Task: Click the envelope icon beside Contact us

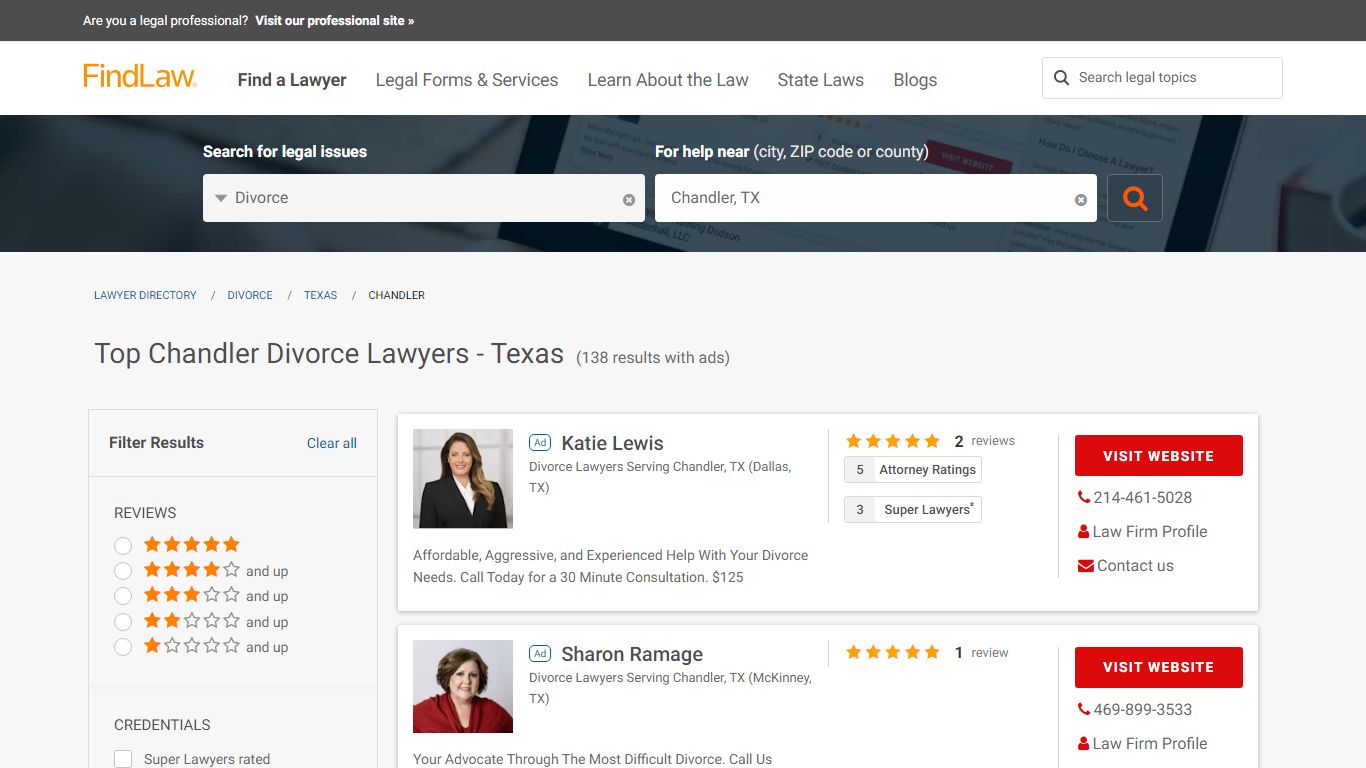Action: (x=1085, y=566)
